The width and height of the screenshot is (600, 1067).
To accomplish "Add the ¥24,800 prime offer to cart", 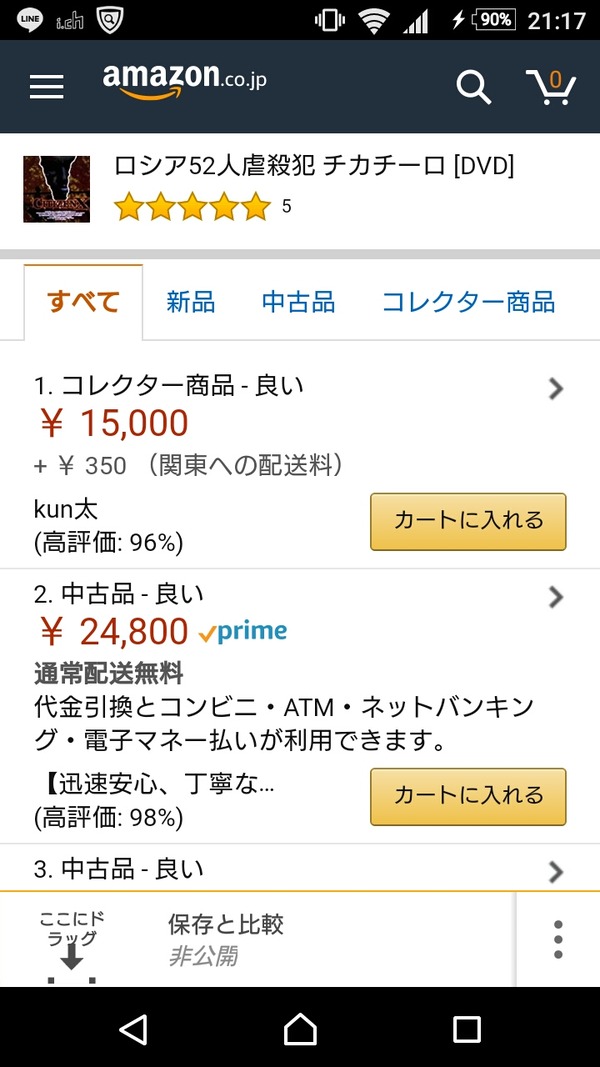I will point(468,796).
